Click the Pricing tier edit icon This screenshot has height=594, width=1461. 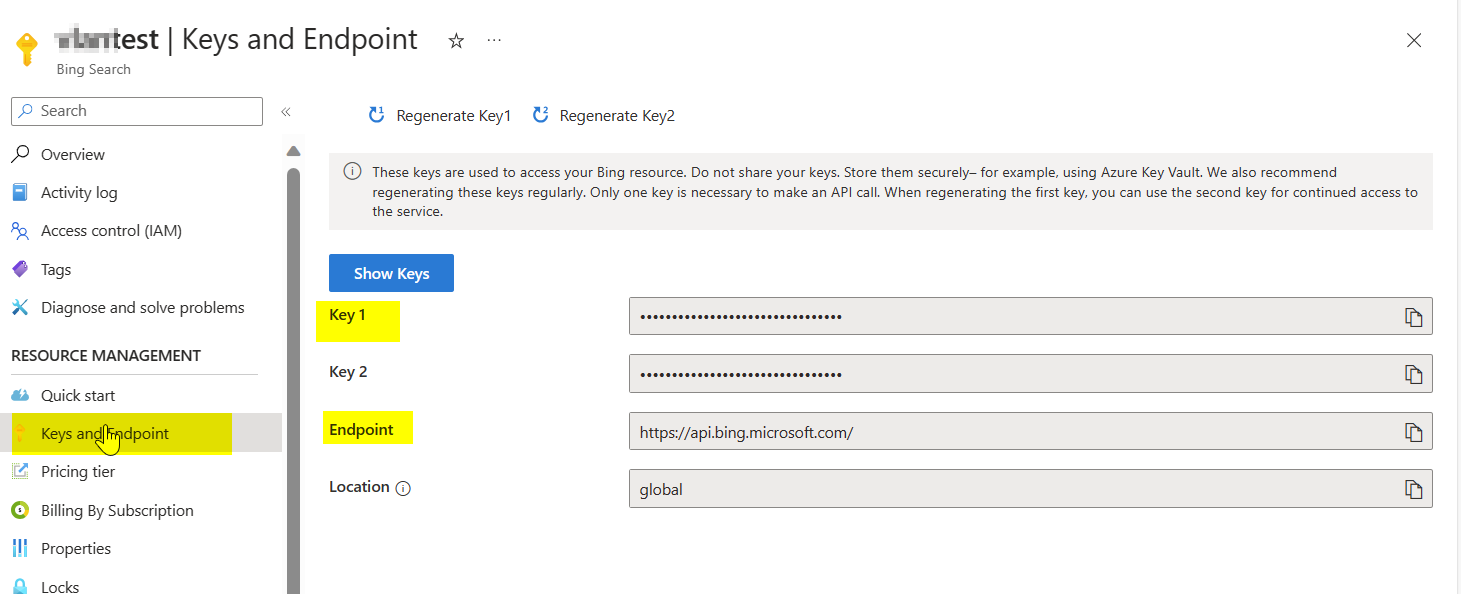[x=20, y=472]
